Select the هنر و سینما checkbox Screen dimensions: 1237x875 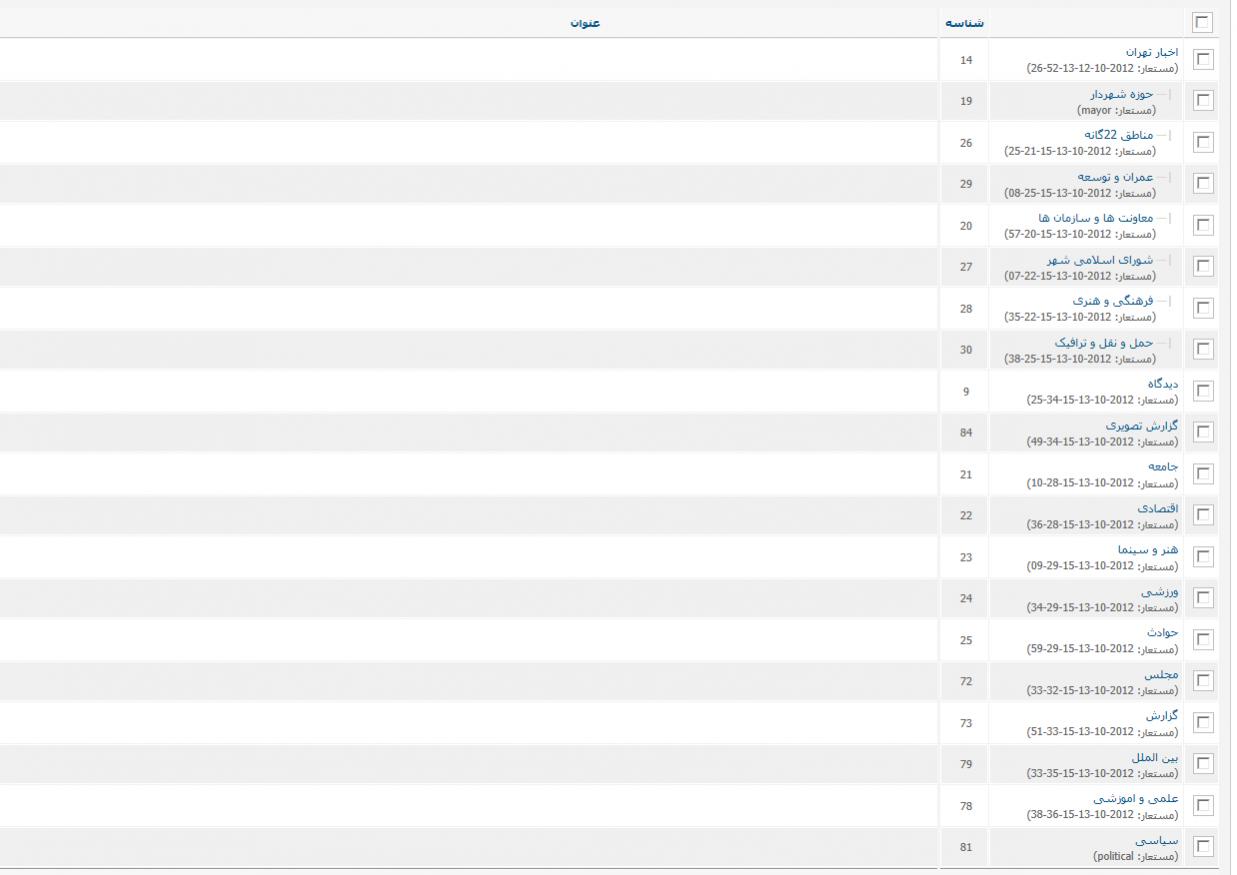(1204, 557)
